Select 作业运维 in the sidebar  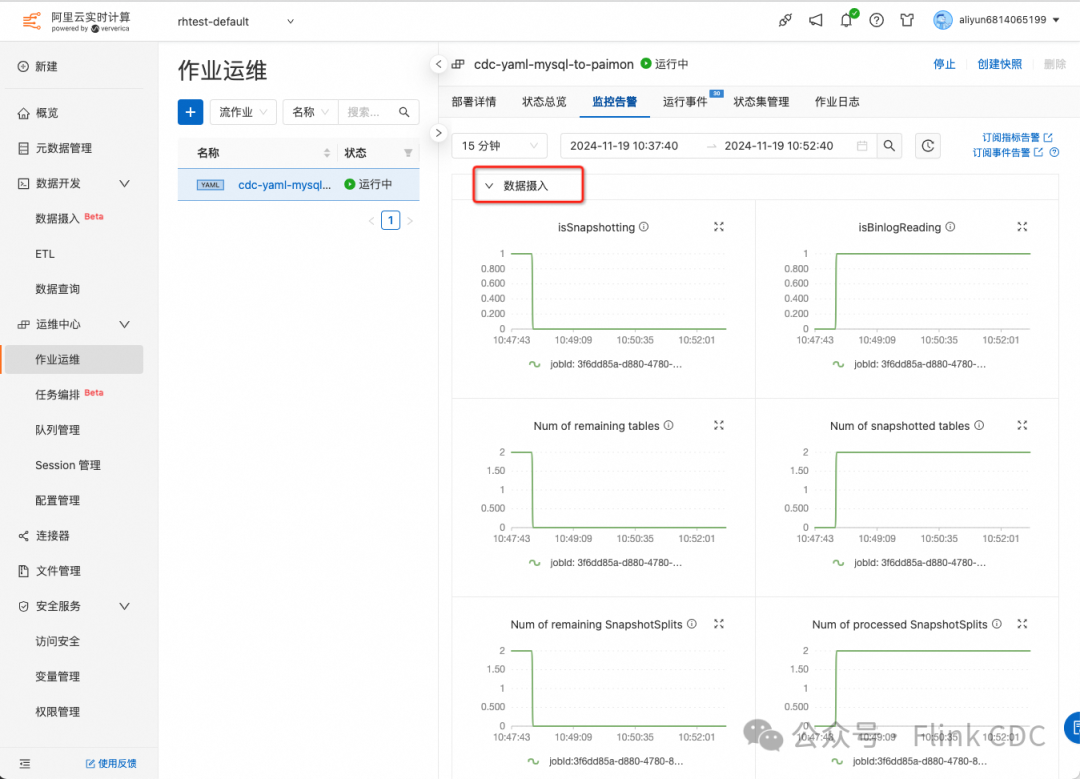pyautogui.click(x=73, y=360)
